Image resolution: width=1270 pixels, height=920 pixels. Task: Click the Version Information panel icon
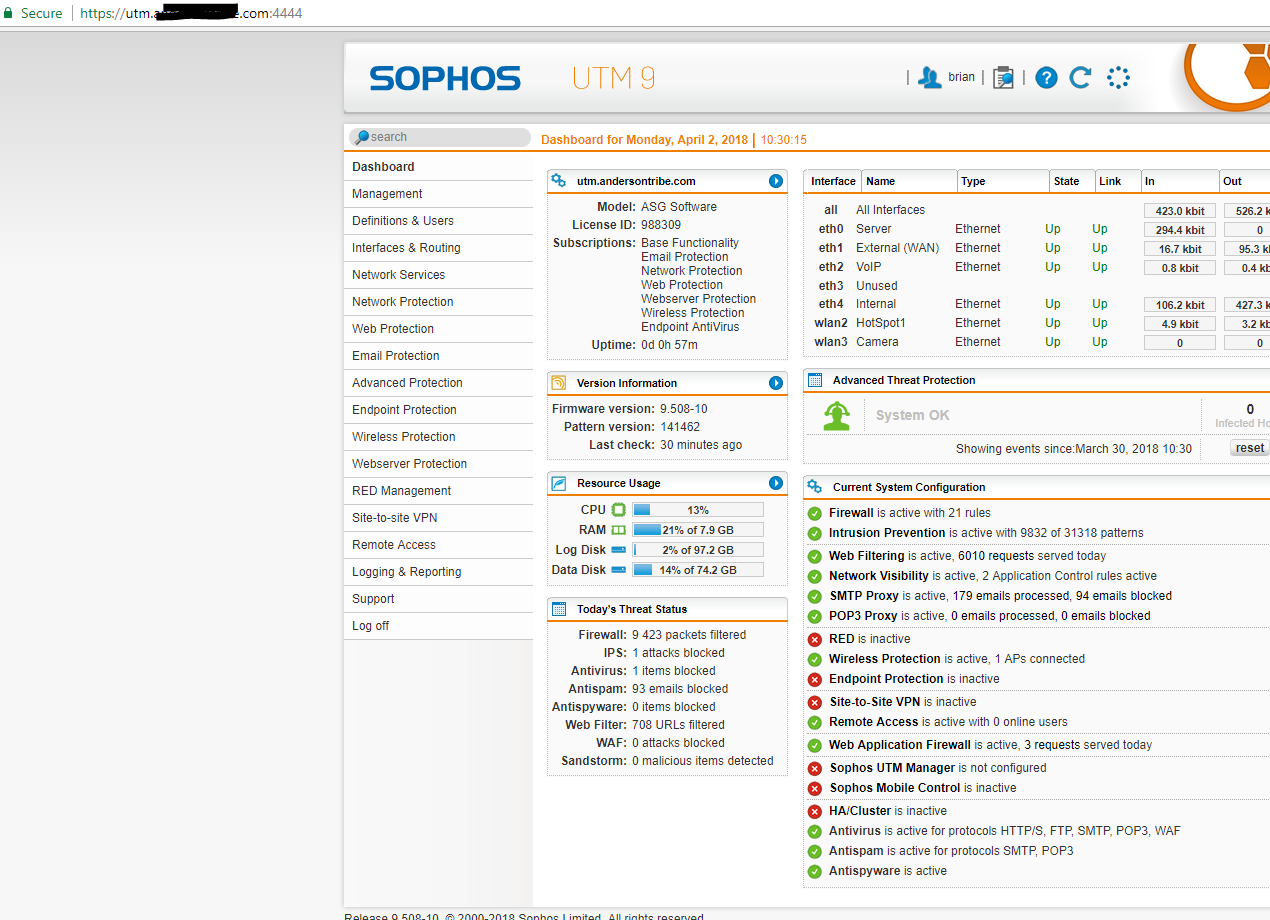559,383
